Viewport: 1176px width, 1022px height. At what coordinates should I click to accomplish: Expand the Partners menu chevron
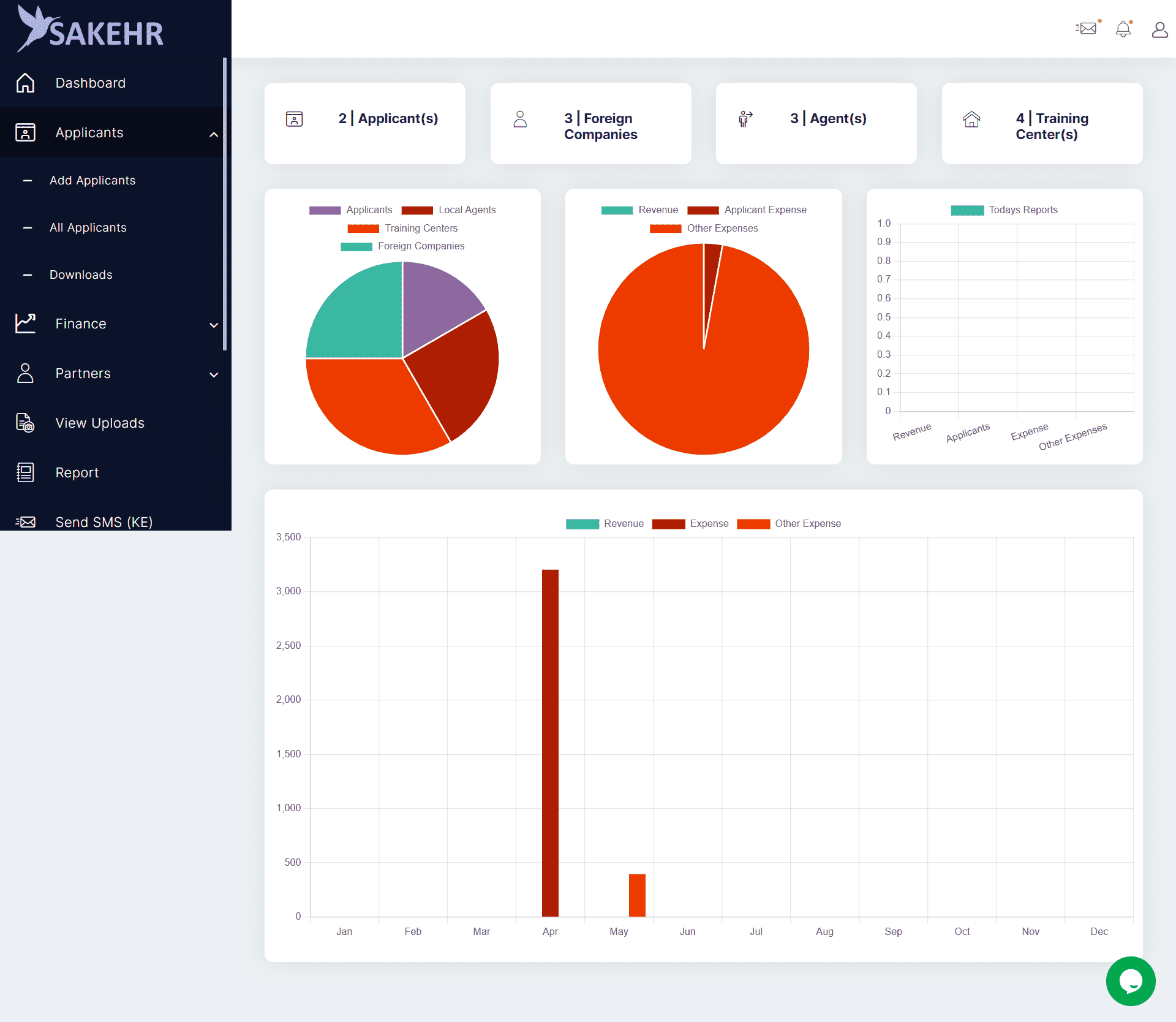(214, 374)
